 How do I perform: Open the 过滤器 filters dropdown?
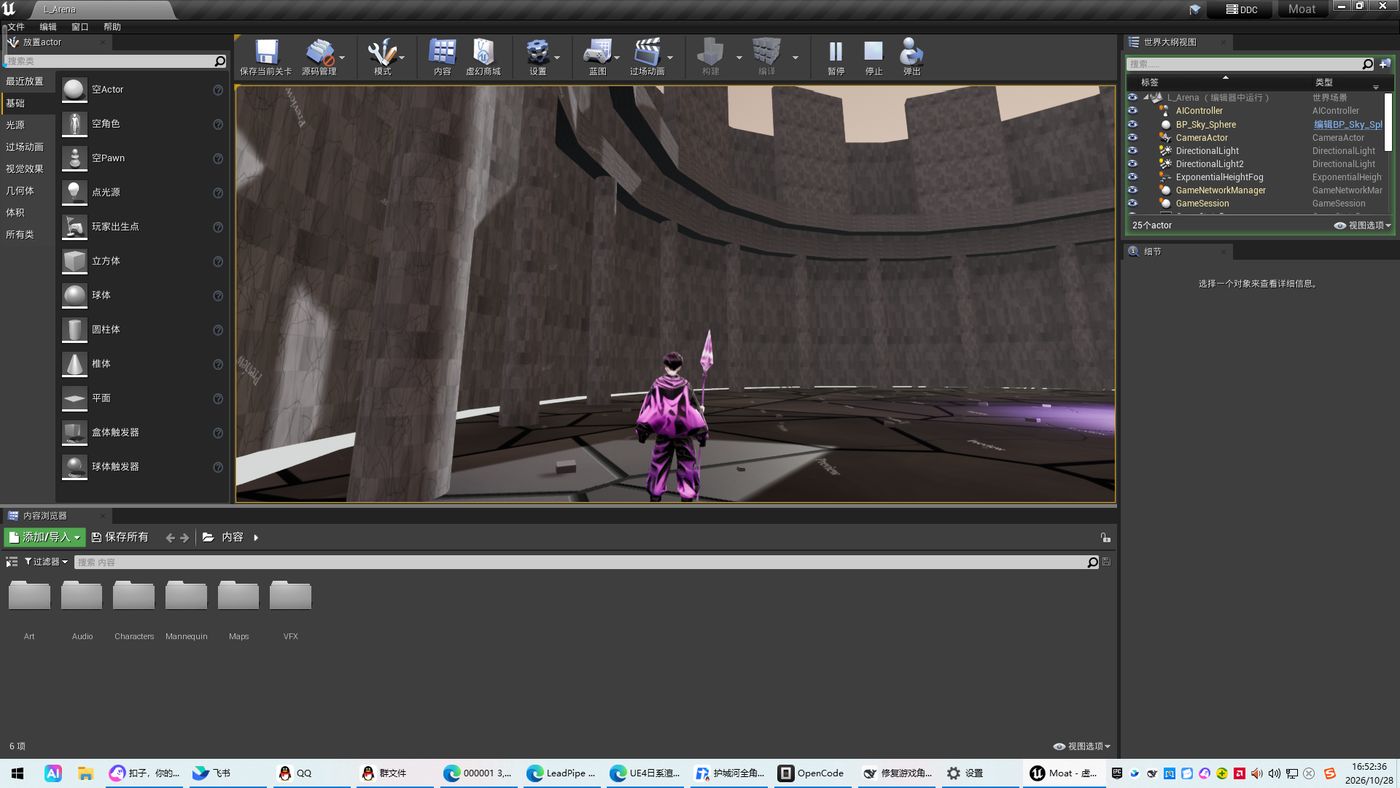click(46, 562)
